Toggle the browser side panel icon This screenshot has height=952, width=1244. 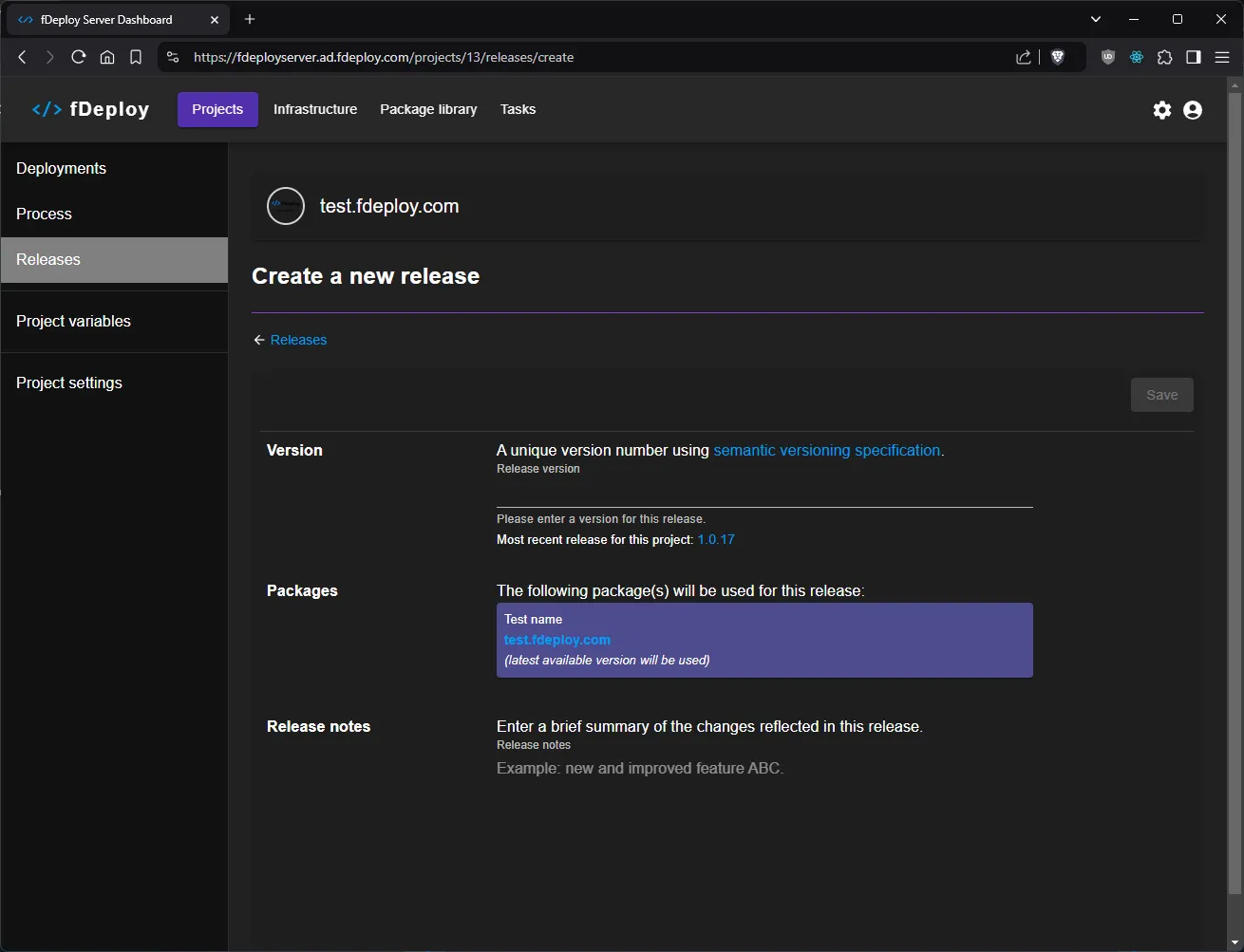click(1194, 57)
